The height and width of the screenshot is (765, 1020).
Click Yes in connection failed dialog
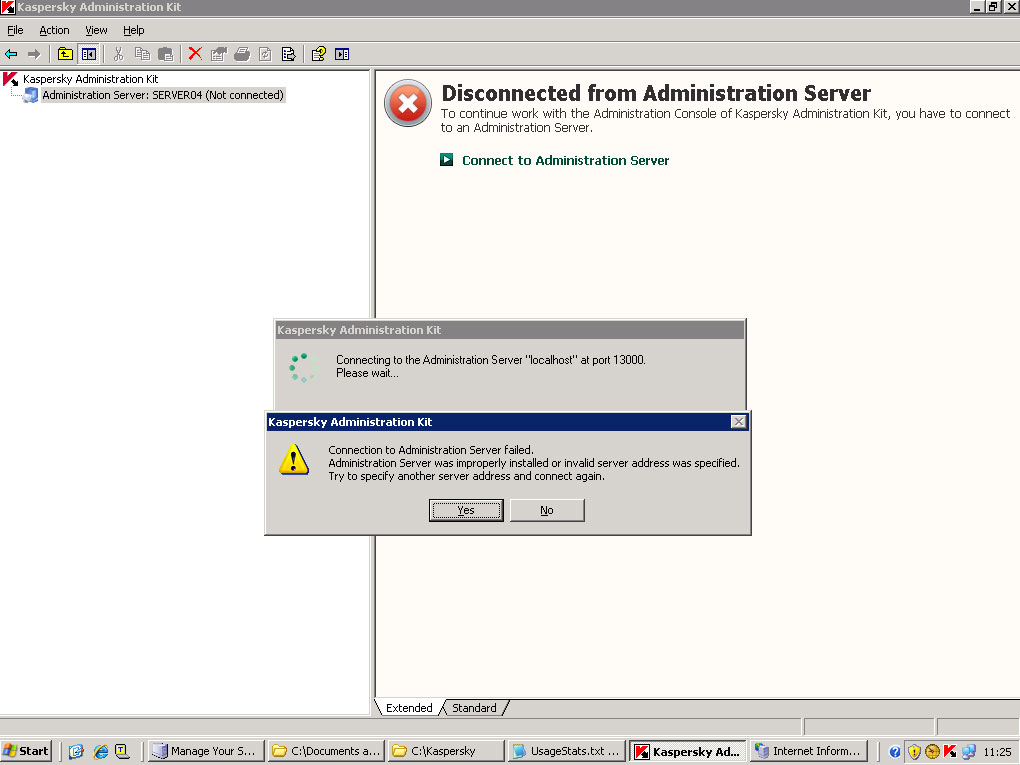[x=466, y=510]
